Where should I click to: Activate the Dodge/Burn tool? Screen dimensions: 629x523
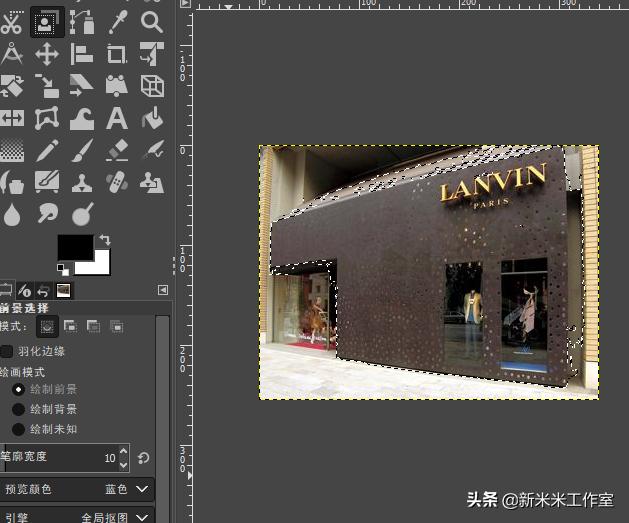82,214
